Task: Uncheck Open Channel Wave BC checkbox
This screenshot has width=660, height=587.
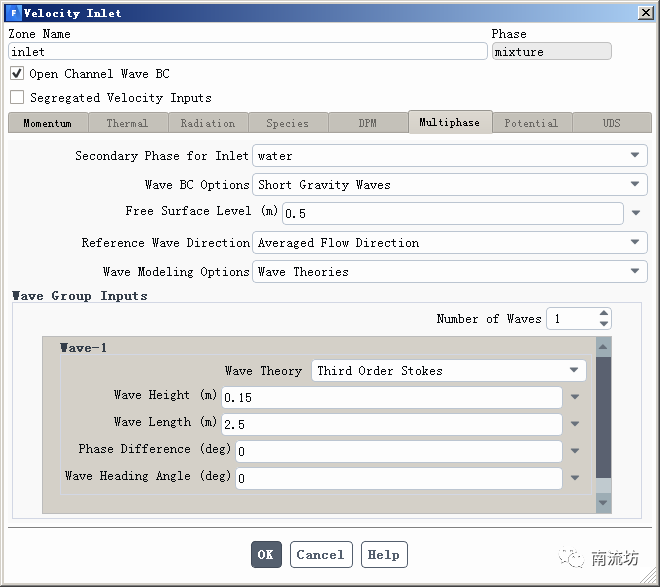Action: (x=17, y=74)
